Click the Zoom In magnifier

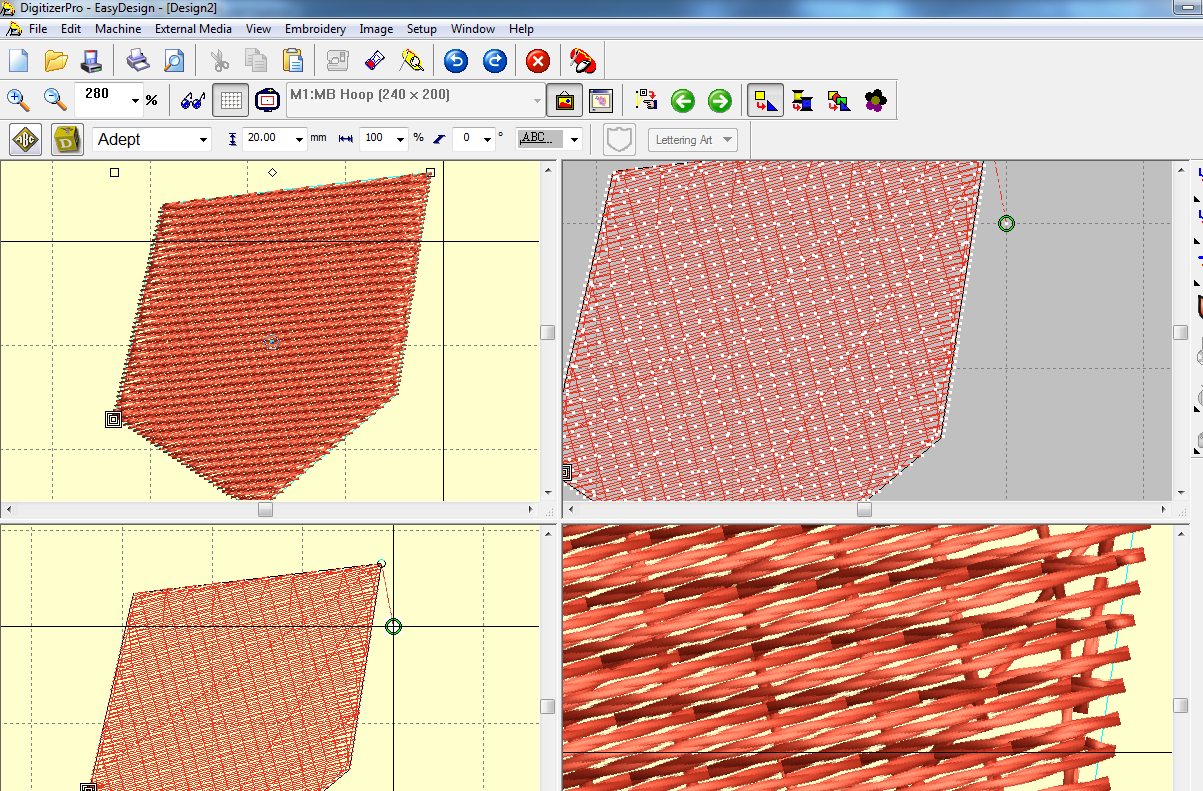18,100
